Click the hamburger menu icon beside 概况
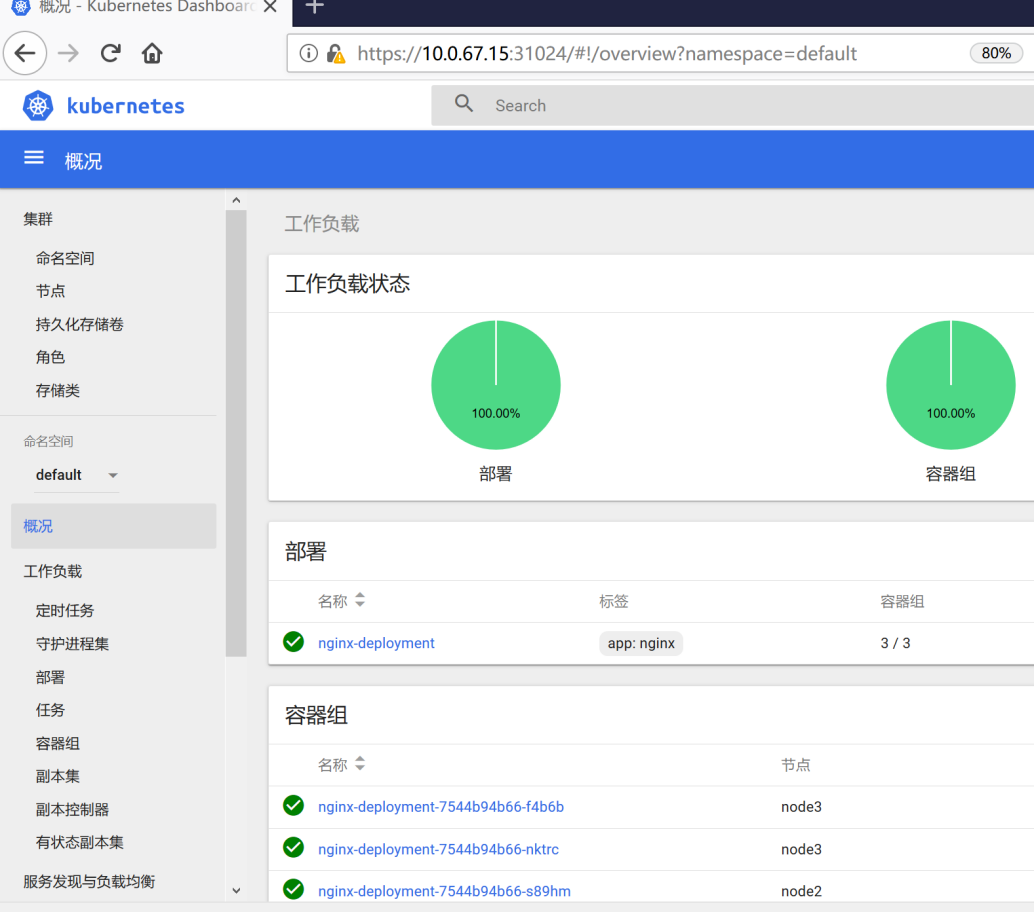Viewport: 1034px width, 912px height. coord(34,158)
